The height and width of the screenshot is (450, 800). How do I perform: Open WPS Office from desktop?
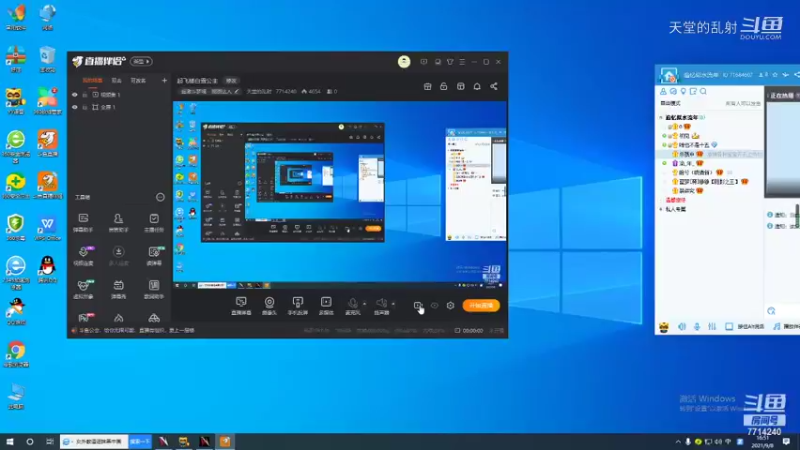47,228
